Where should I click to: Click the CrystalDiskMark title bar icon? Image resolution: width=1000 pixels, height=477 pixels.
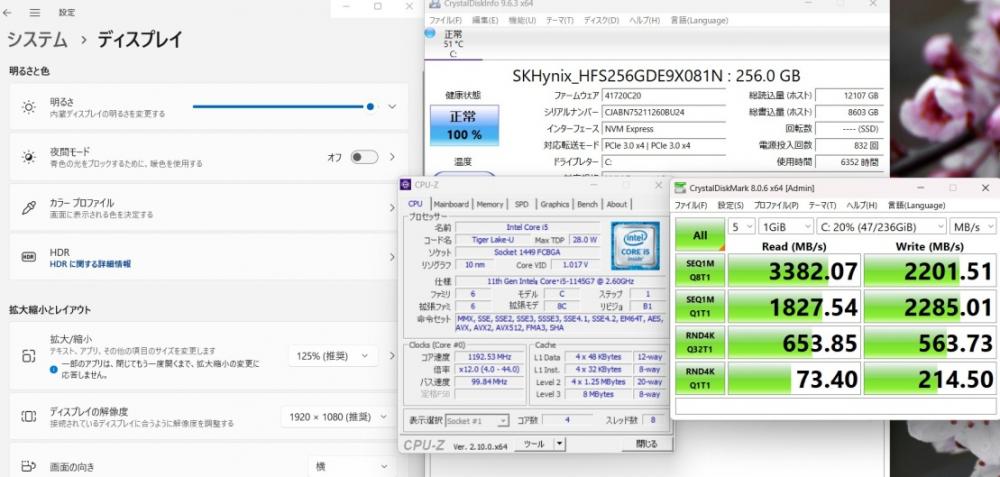point(680,188)
